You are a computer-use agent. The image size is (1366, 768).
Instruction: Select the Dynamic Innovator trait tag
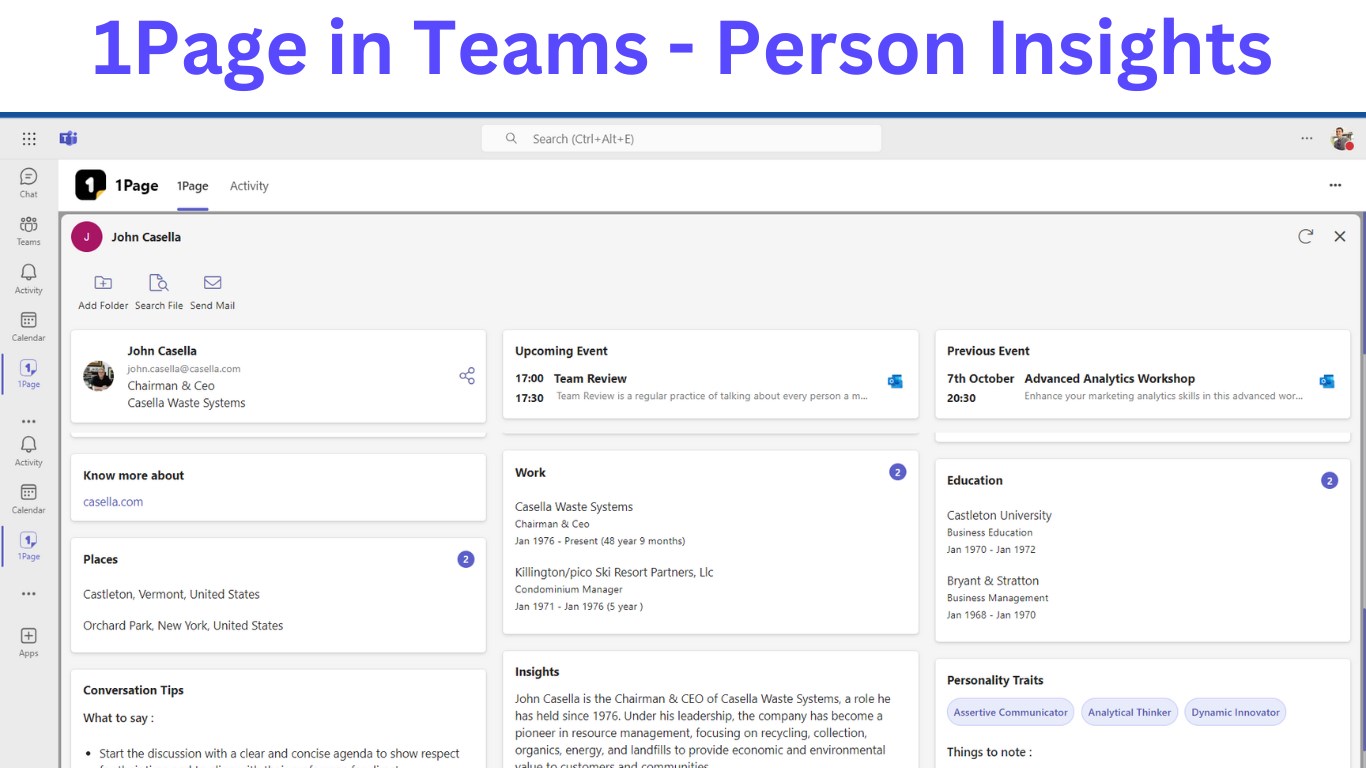tap(1235, 712)
